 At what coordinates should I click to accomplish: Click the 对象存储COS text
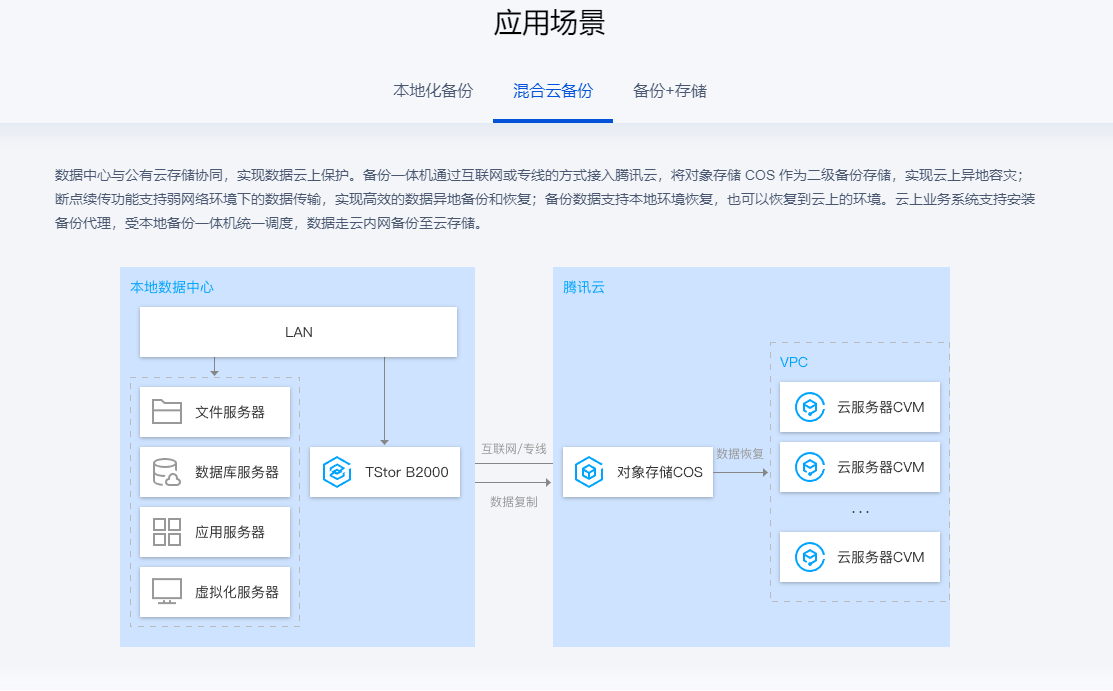[659, 472]
